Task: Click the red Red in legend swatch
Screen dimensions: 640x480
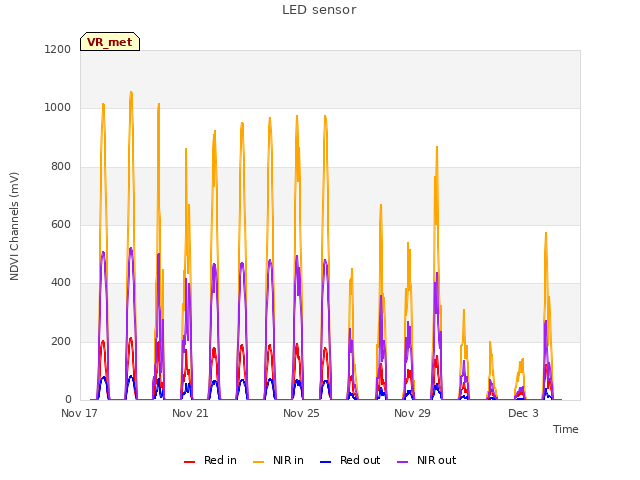Action: click(189, 462)
